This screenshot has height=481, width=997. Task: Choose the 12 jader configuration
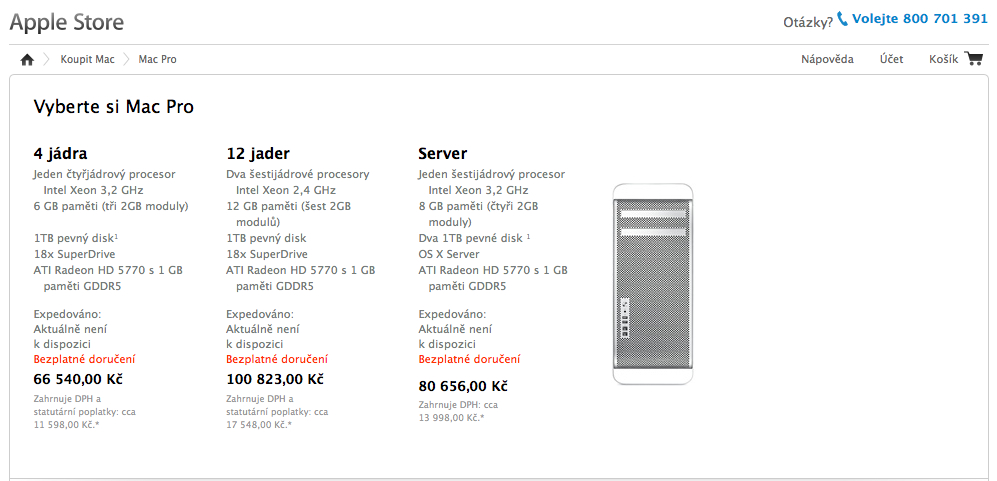coord(258,154)
